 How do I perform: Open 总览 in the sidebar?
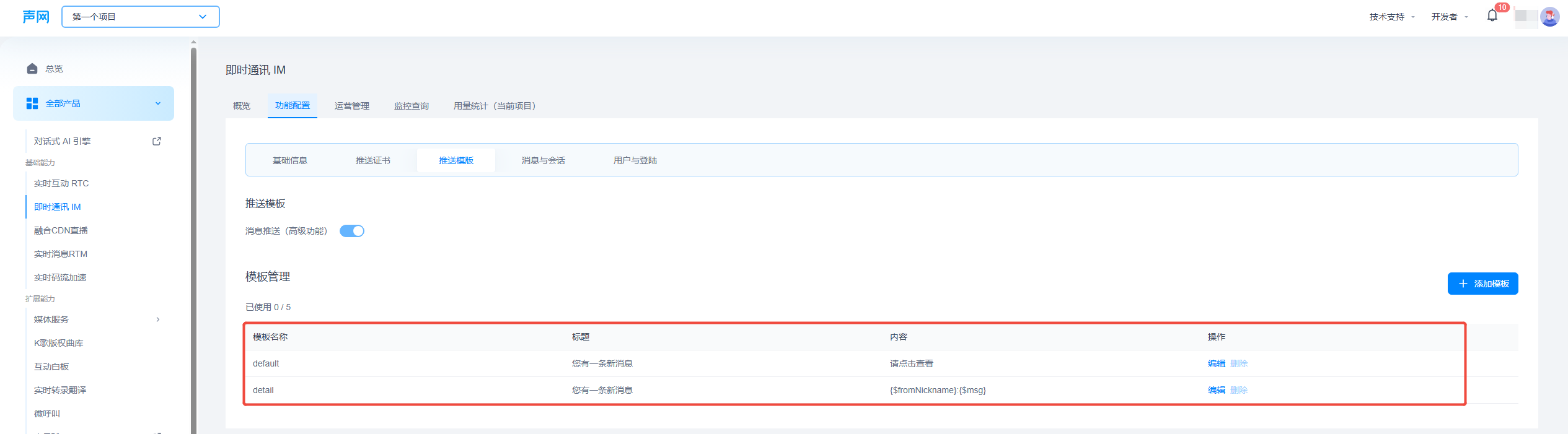pyautogui.click(x=54, y=69)
